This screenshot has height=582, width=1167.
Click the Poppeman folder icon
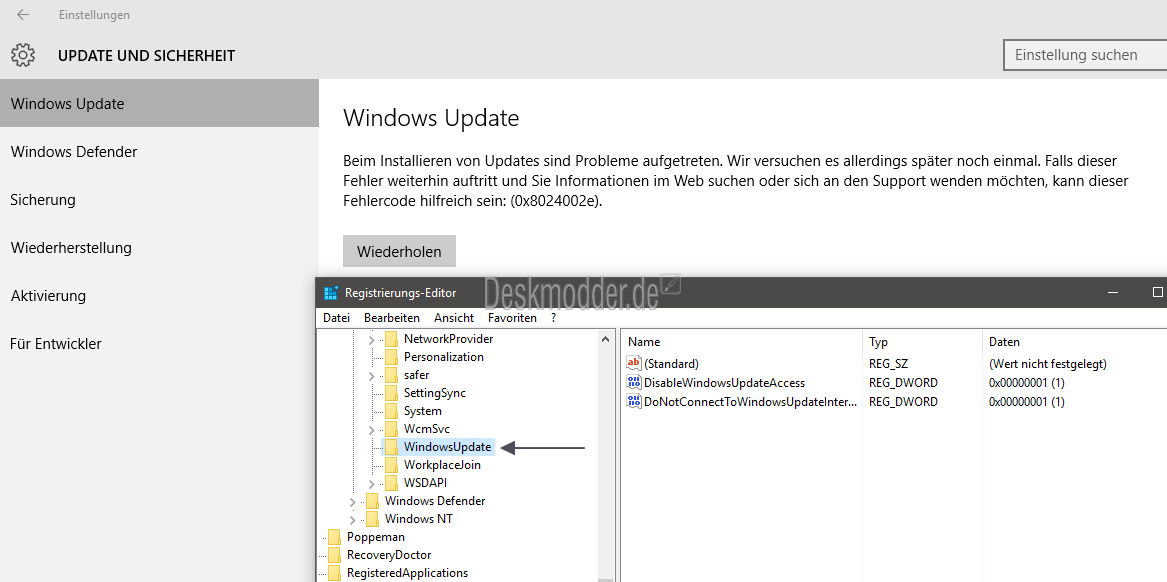334,537
